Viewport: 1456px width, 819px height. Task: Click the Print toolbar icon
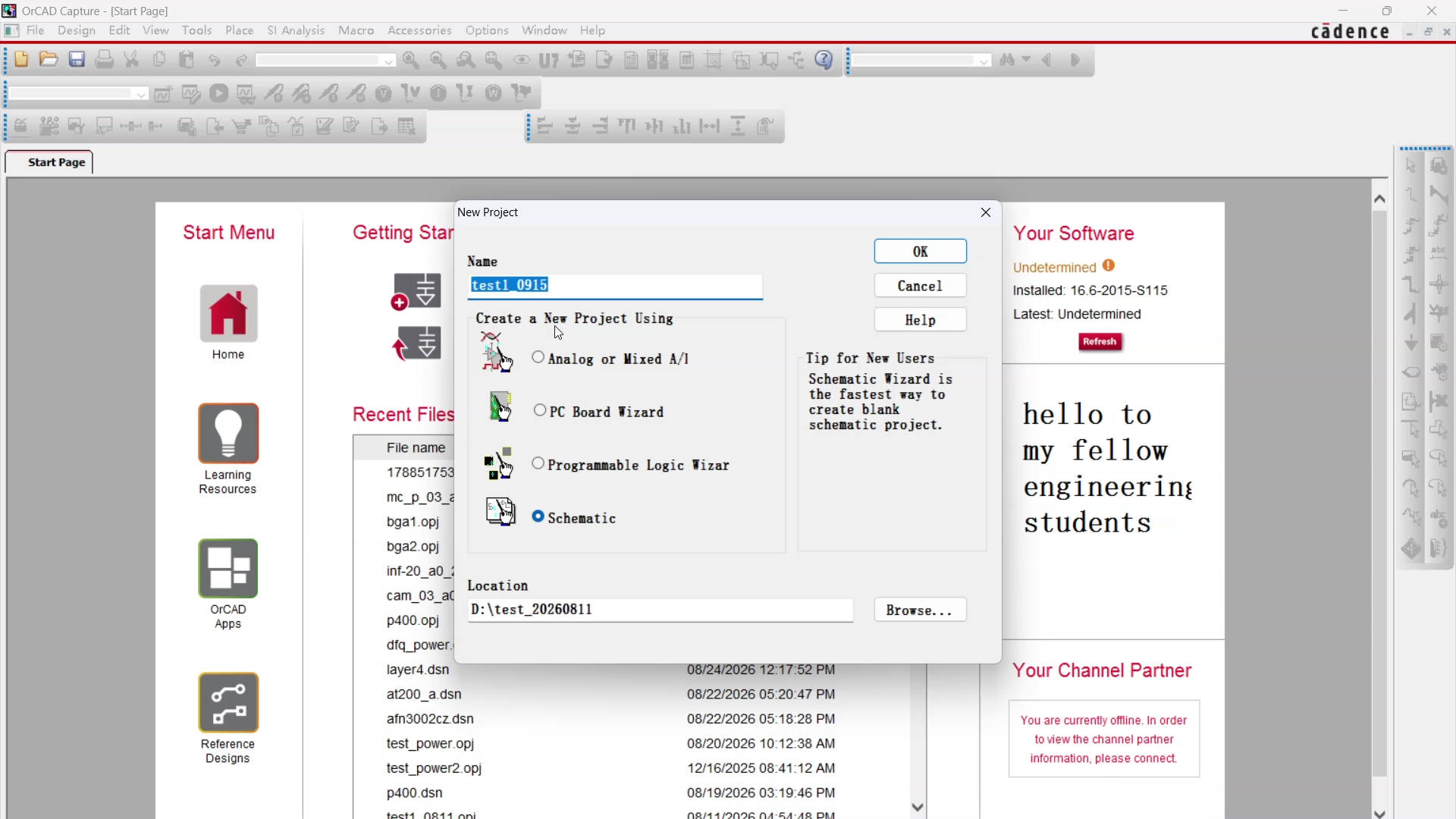point(105,60)
